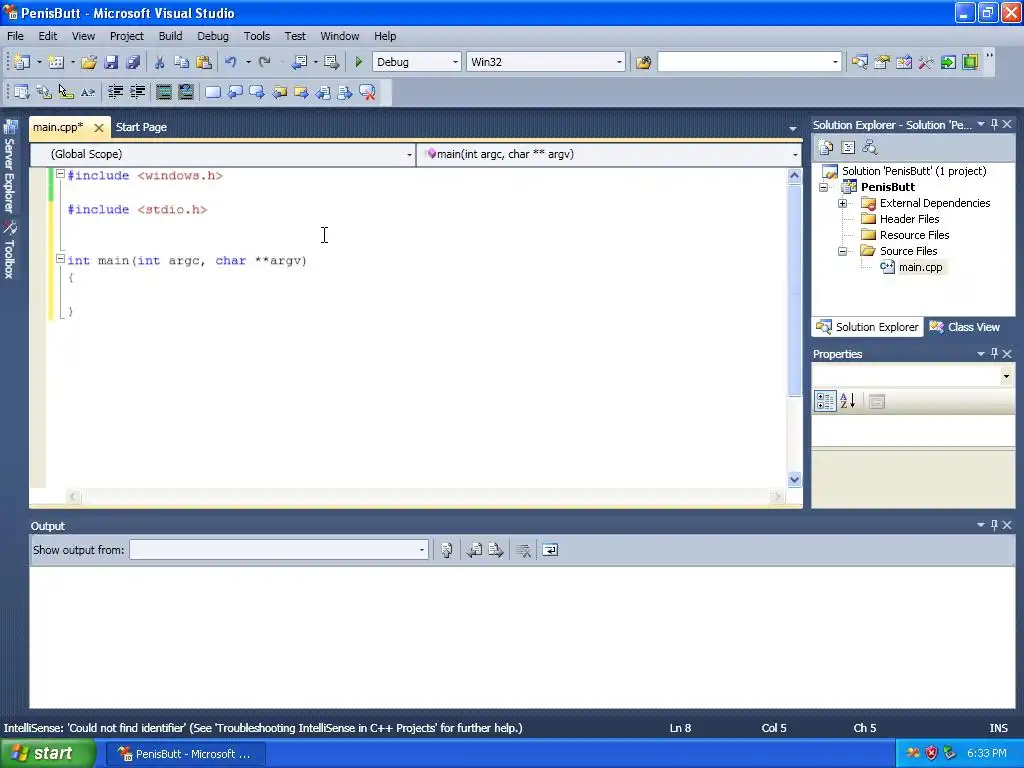Increase line indent using the toolbar icon
1024x768 pixels.
[x=137, y=92]
